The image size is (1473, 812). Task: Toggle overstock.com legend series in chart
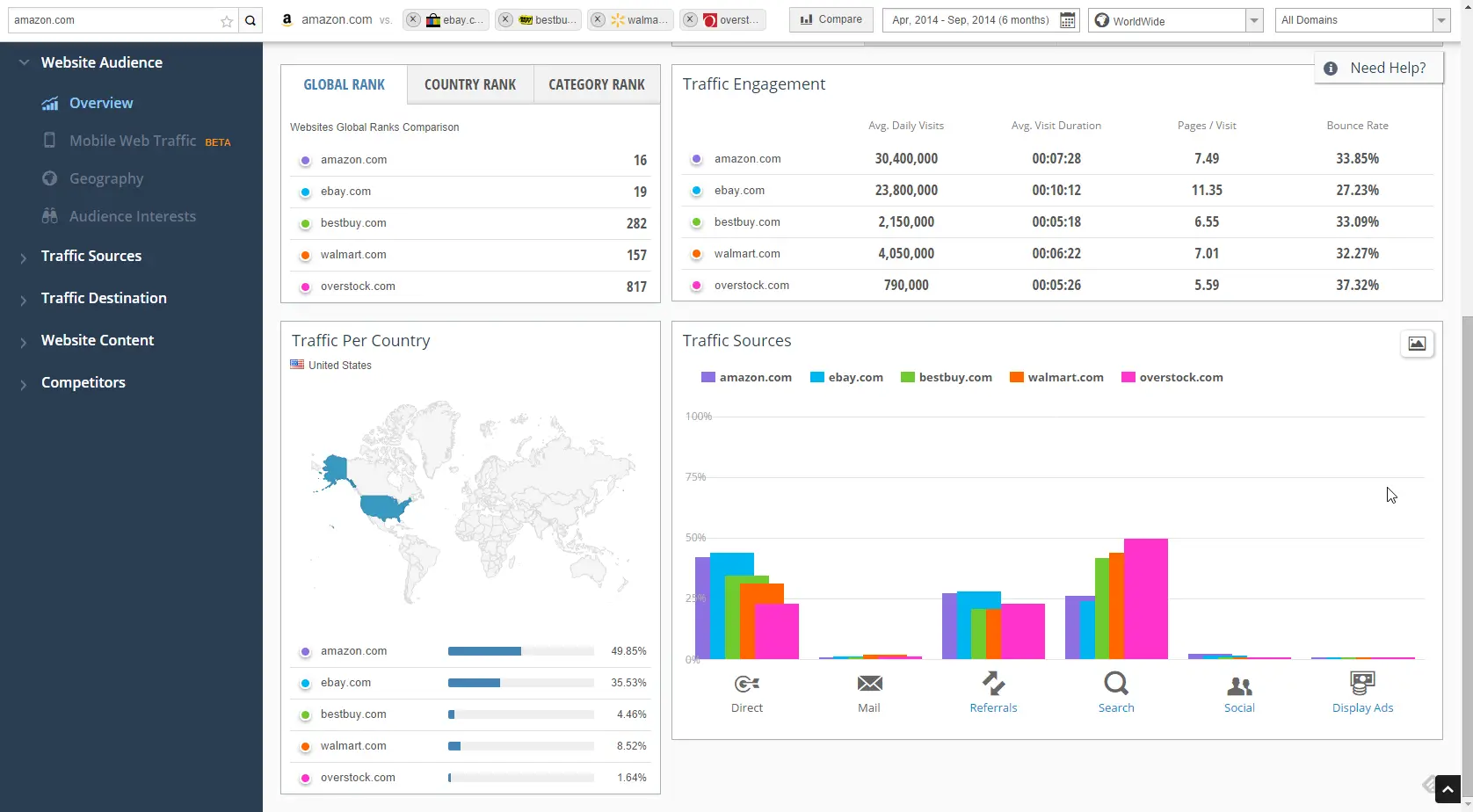coord(1172,378)
